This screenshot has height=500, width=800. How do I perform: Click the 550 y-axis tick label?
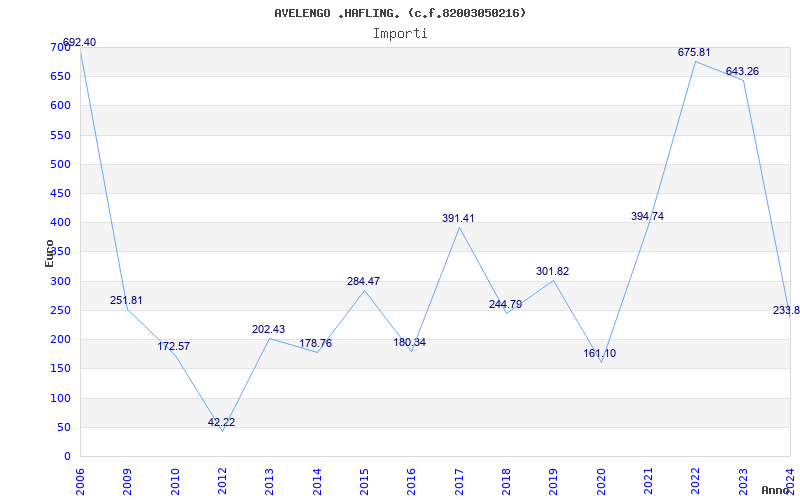(x=60, y=135)
